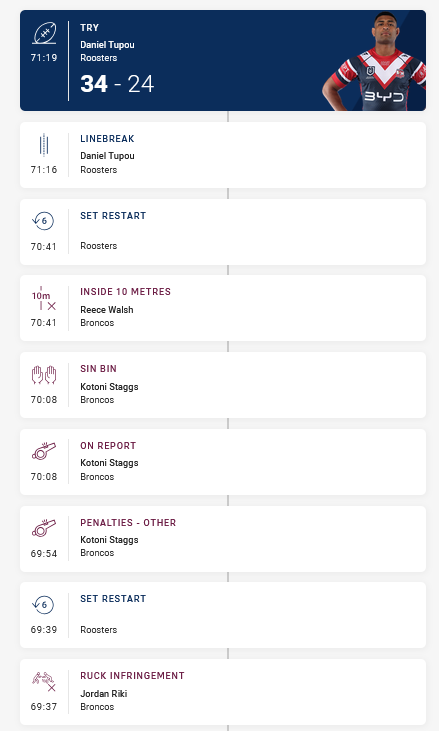Image resolution: width=439 pixels, height=731 pixels.
Task: Click the On Report whistle icon
Action: click(44, 451)
